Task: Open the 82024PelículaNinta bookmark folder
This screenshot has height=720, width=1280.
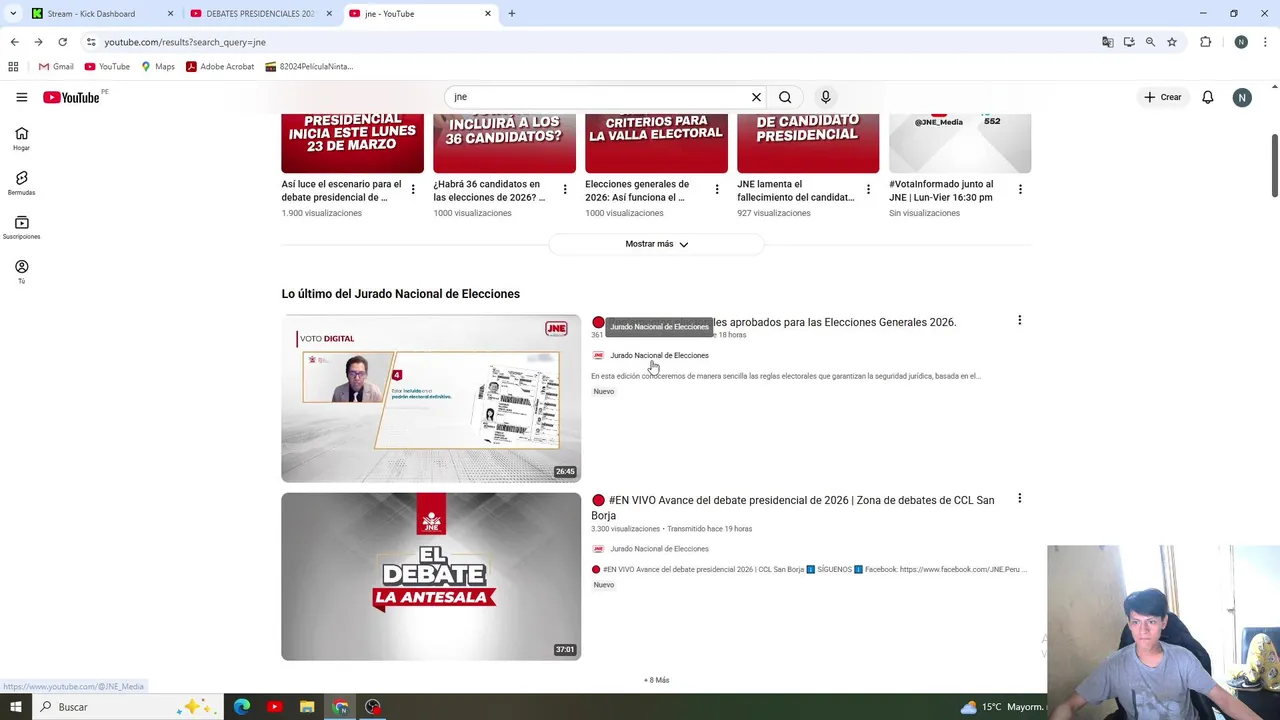Action: (x=309, y=66)
